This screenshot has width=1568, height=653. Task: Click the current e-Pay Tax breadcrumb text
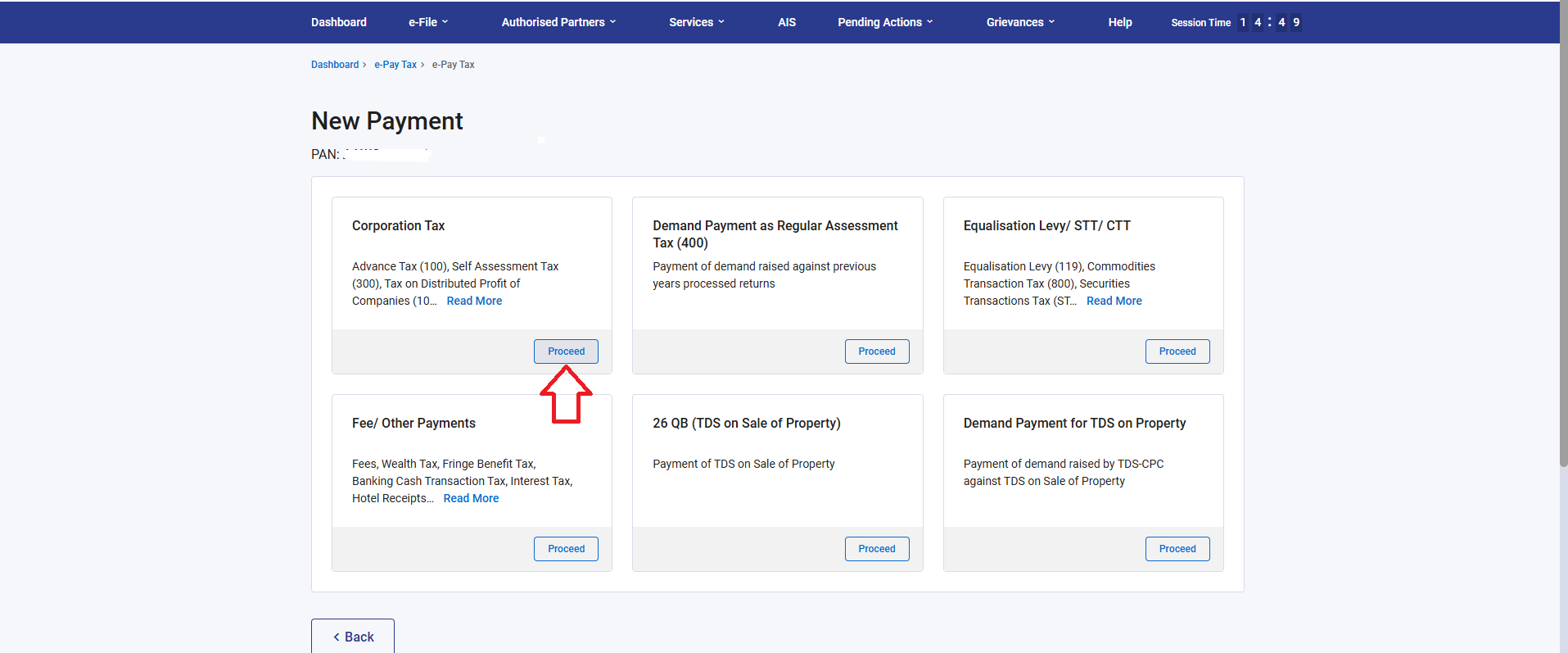click(x=454, y=65)
